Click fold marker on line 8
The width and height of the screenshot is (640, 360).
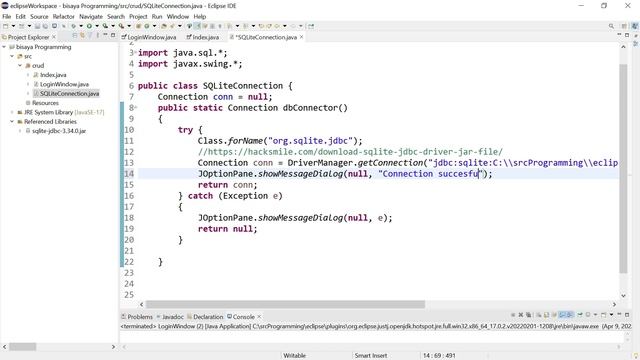click(136, 108)
